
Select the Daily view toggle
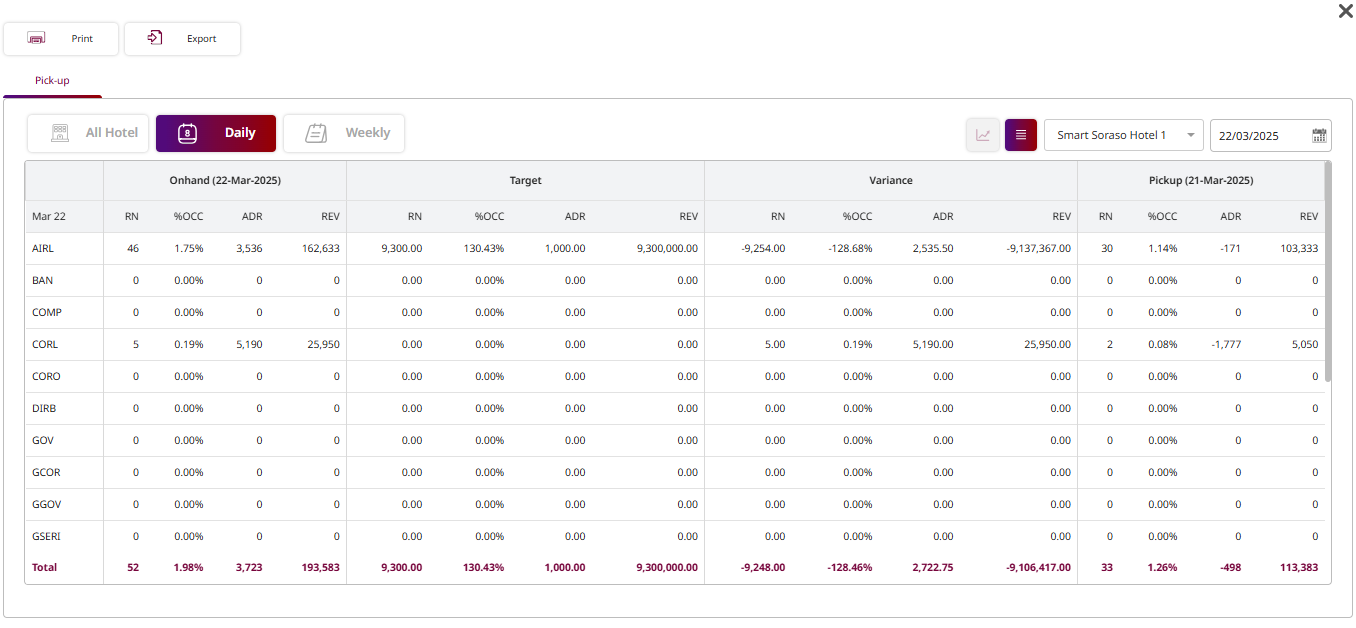pos(216,133)
